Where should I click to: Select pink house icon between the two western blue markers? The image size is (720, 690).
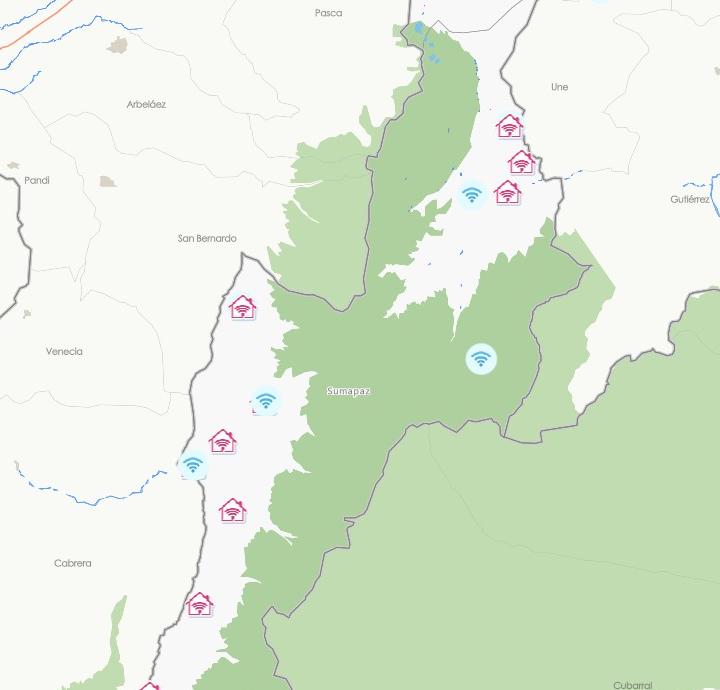pos(223,441)
